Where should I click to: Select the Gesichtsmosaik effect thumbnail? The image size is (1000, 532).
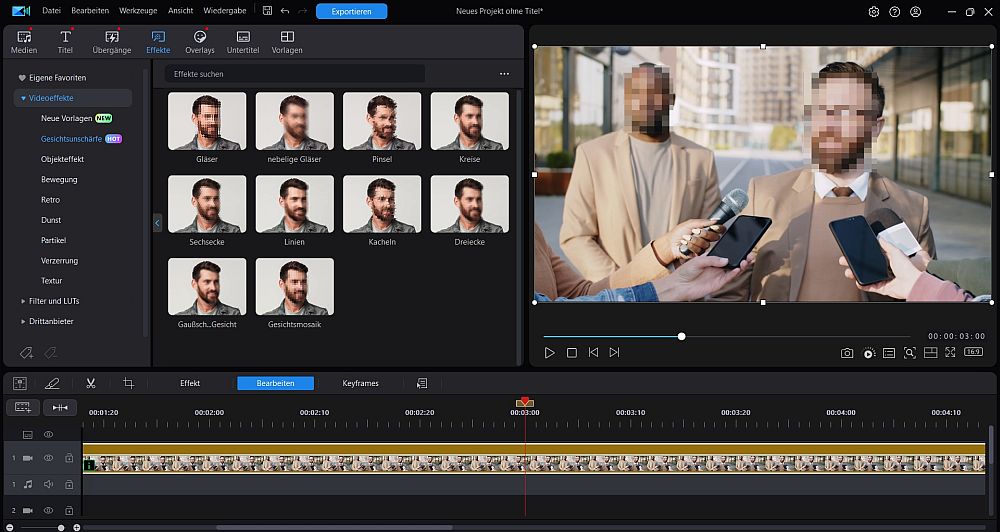(x=295, y=286)
